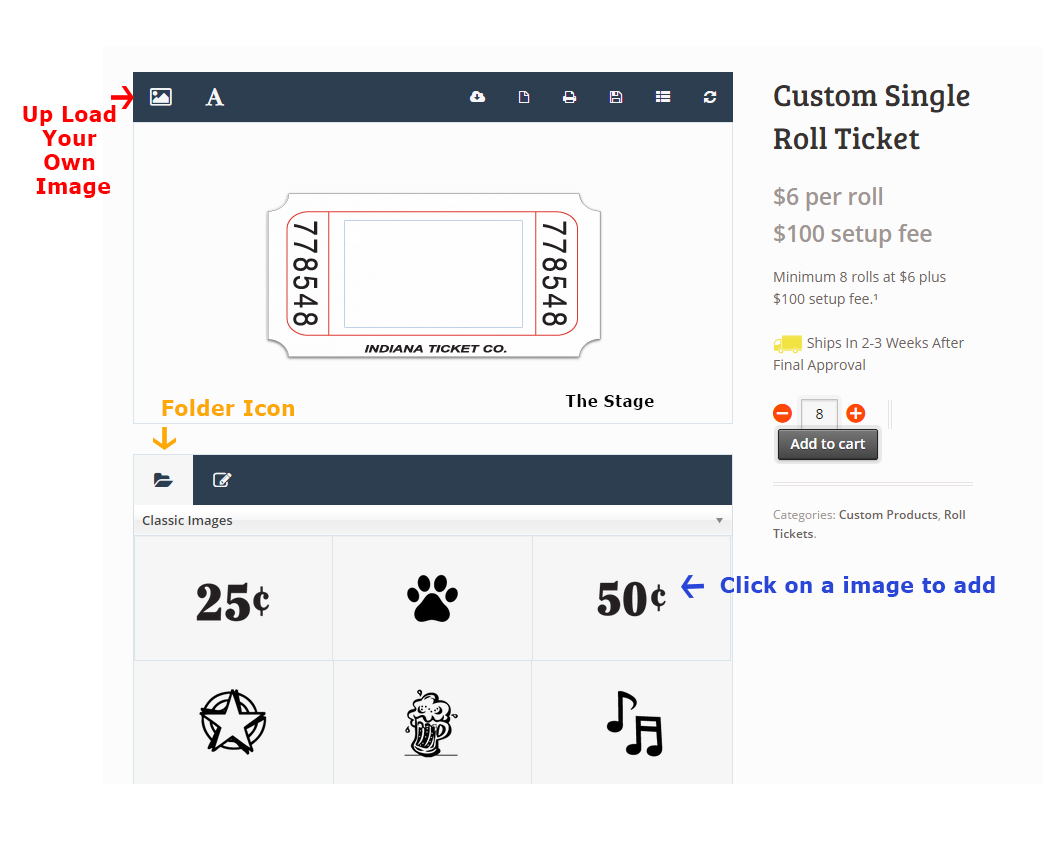1048x864 pixels.
Task: Click the new blank document icon
Action: pyautogui.click(x=524, y=97)
